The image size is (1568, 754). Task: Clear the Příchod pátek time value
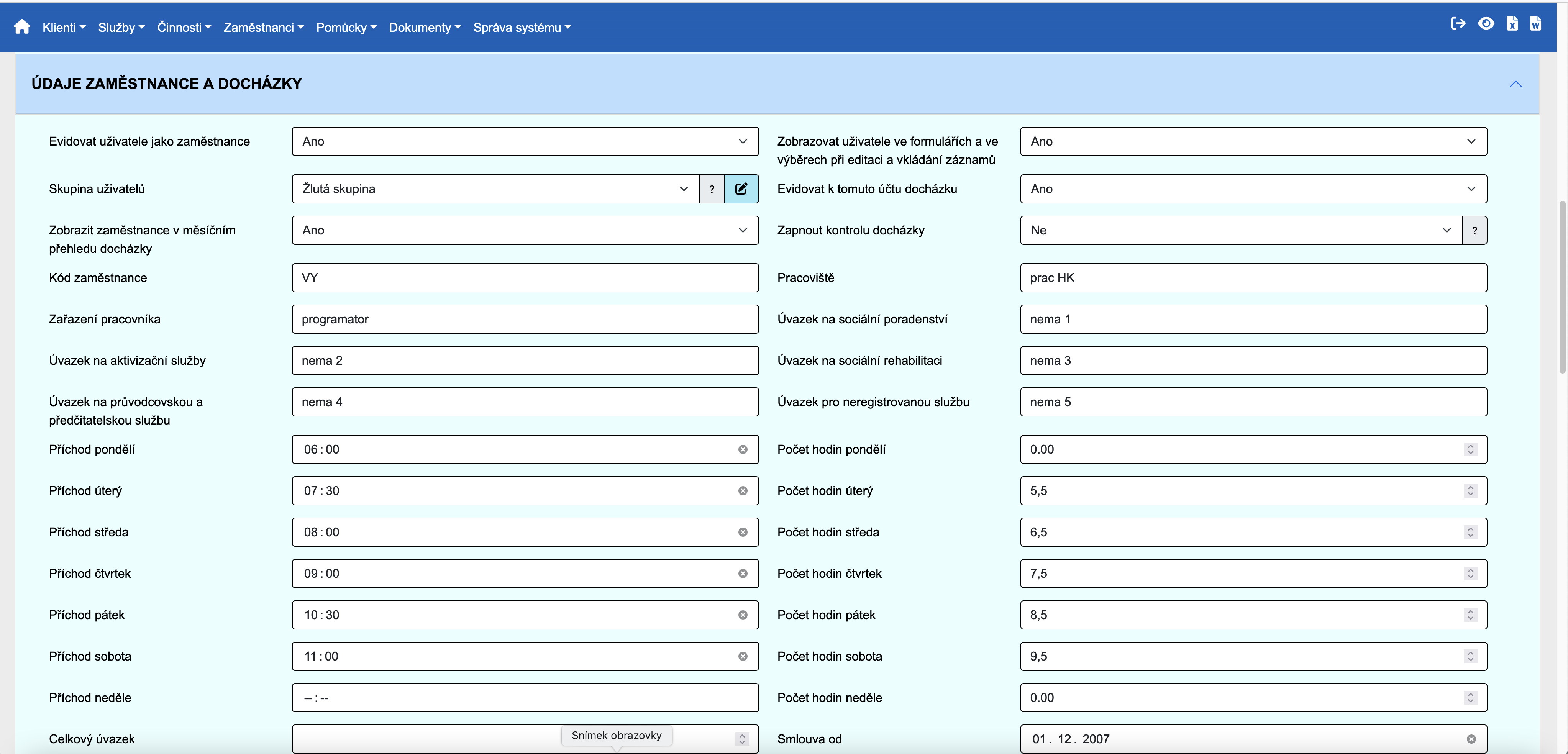coord(743,615)
